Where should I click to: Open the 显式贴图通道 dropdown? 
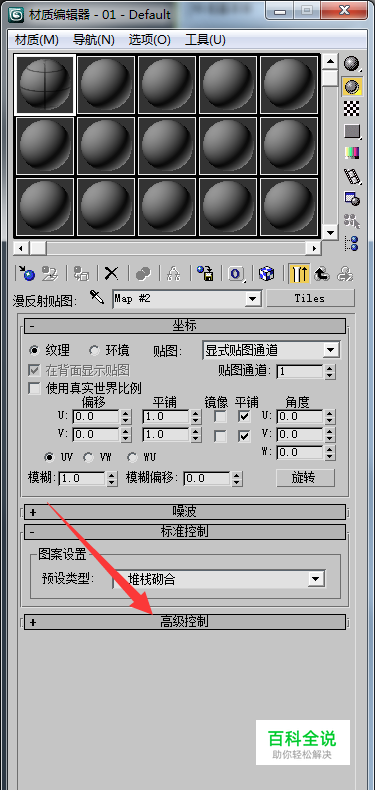271,350
